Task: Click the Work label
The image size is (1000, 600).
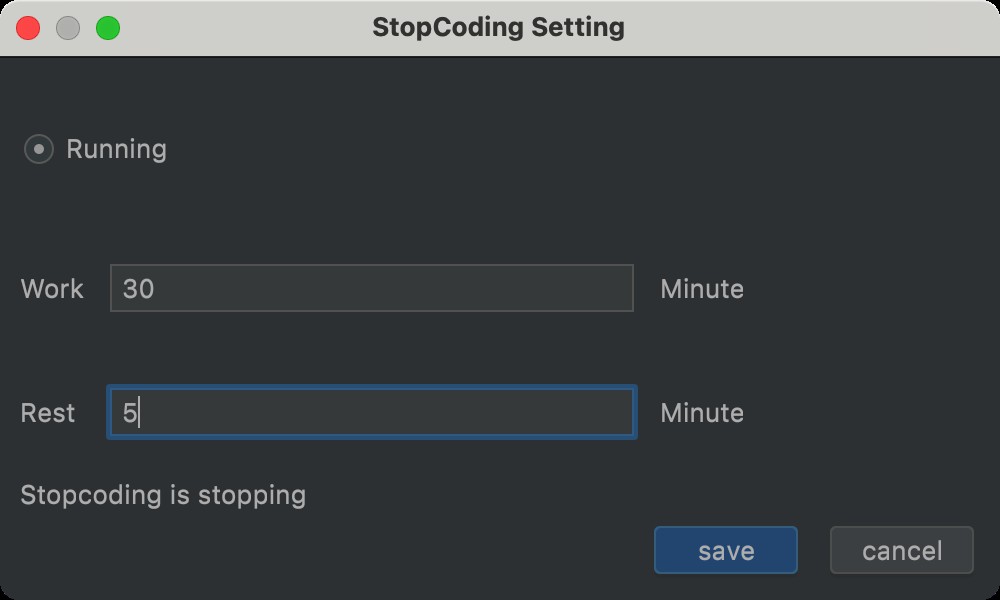Action: tap(52, 289)
